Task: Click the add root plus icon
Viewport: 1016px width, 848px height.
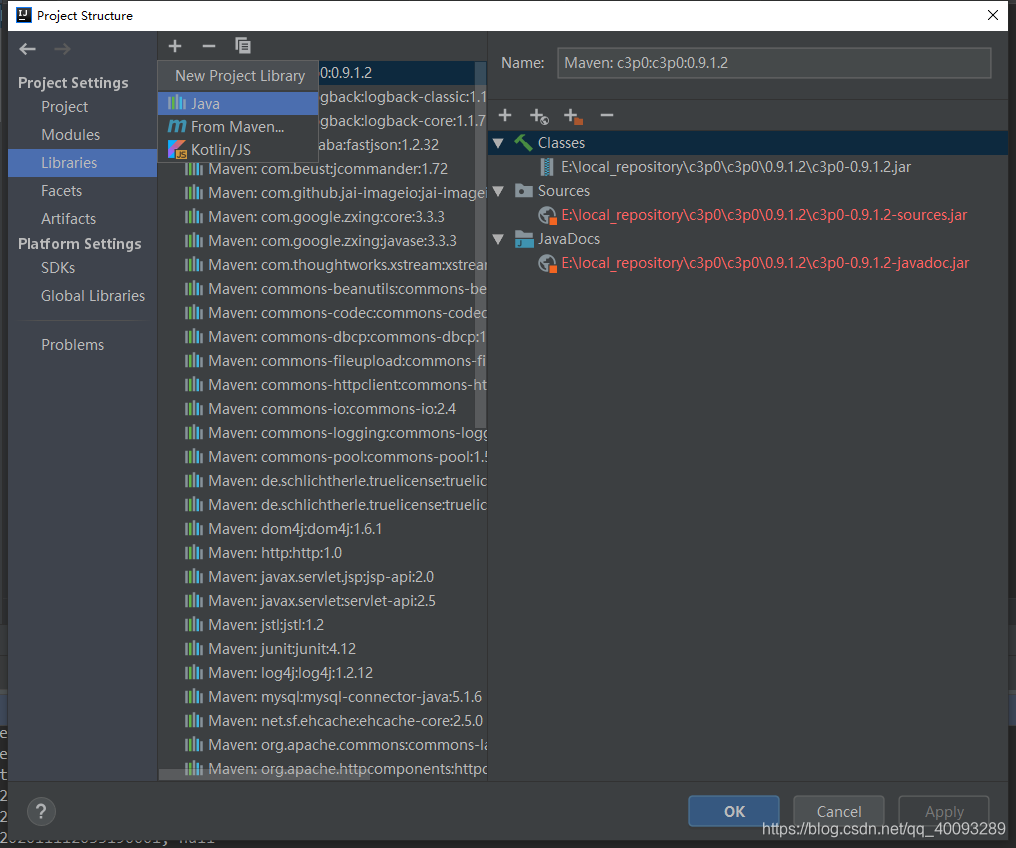Action: tap(505, 115)
